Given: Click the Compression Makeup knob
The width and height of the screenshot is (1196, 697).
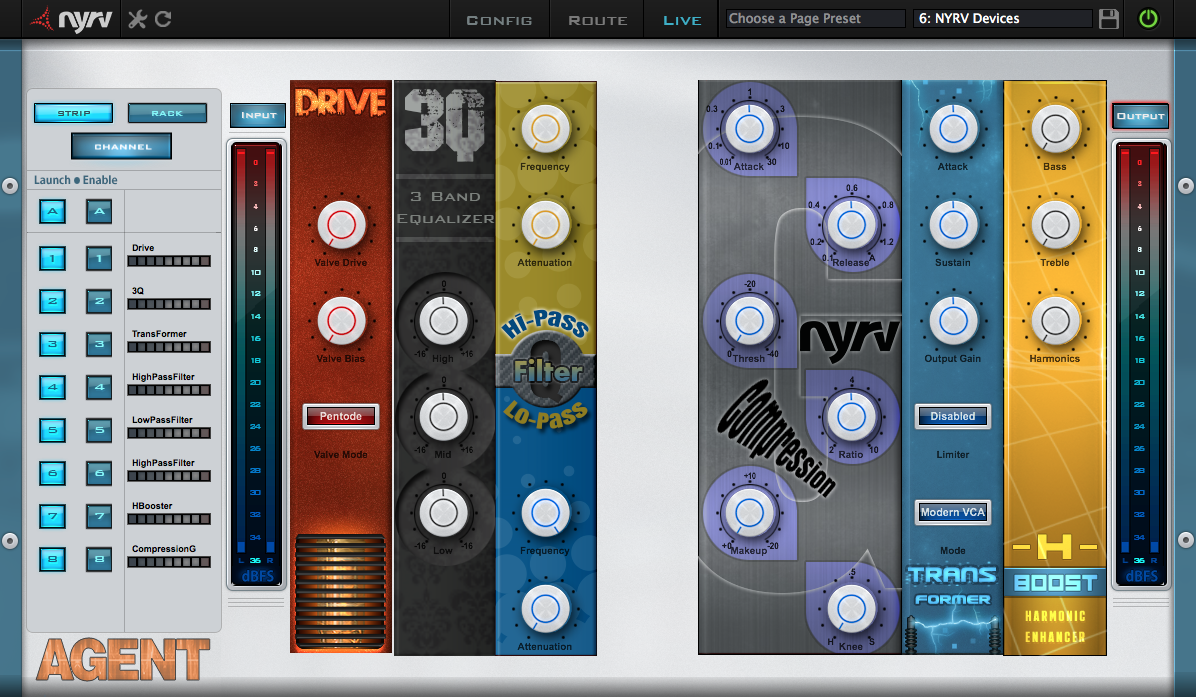Looking at the screenshot, I should click(749, 513).
